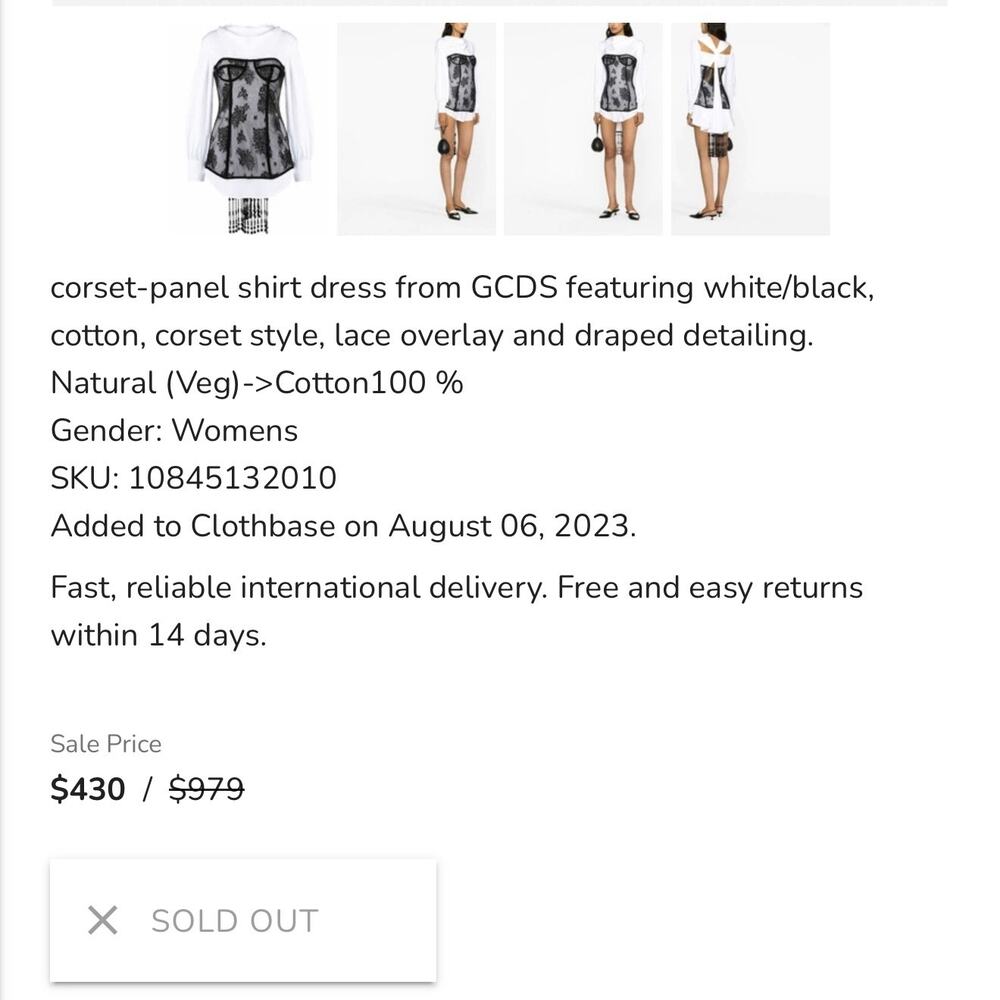The width and height of the screenshot is (1000, 1000).
Task: Open the flat-lay corset shirt dress thumbnail
Action: 249,129
